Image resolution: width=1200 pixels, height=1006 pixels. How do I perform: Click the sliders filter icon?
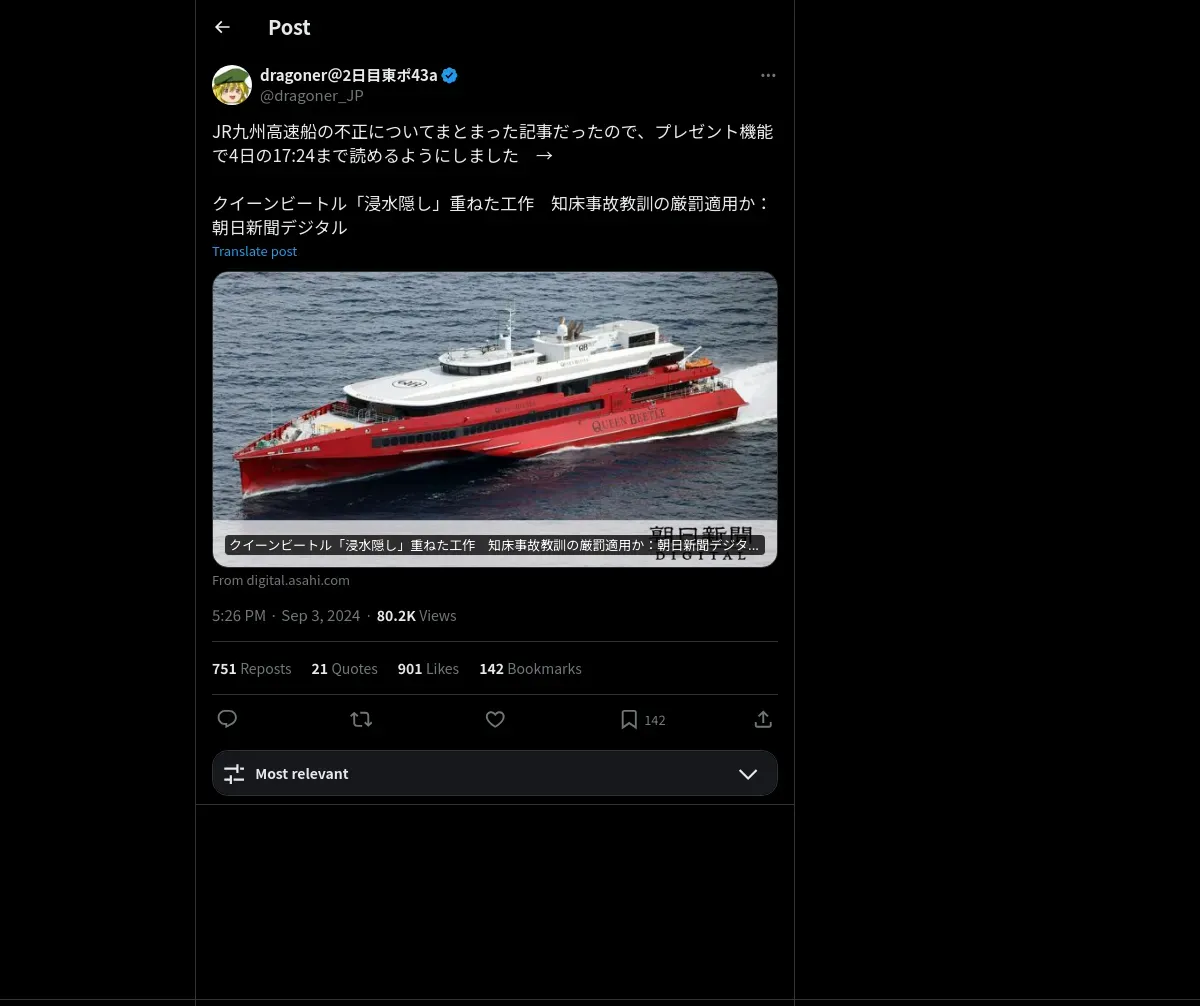234,774
